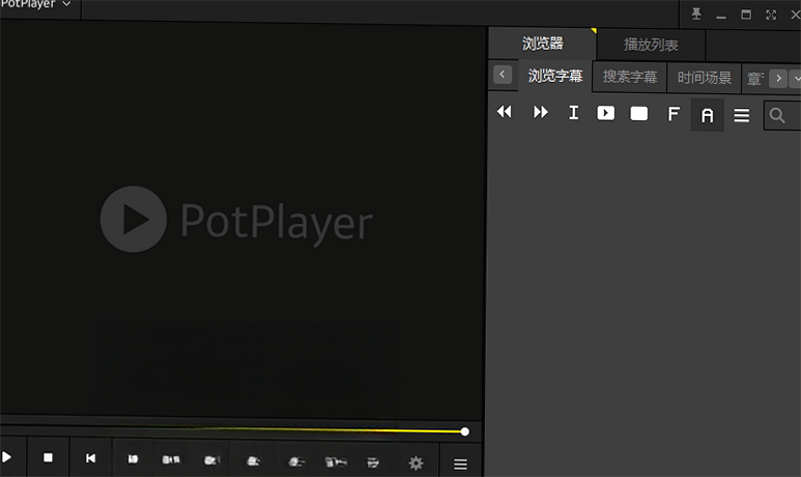This screenshot has height=477, width=801.
Task: Open the PotPlayer main menu dropdown
Action: [35, 5]
